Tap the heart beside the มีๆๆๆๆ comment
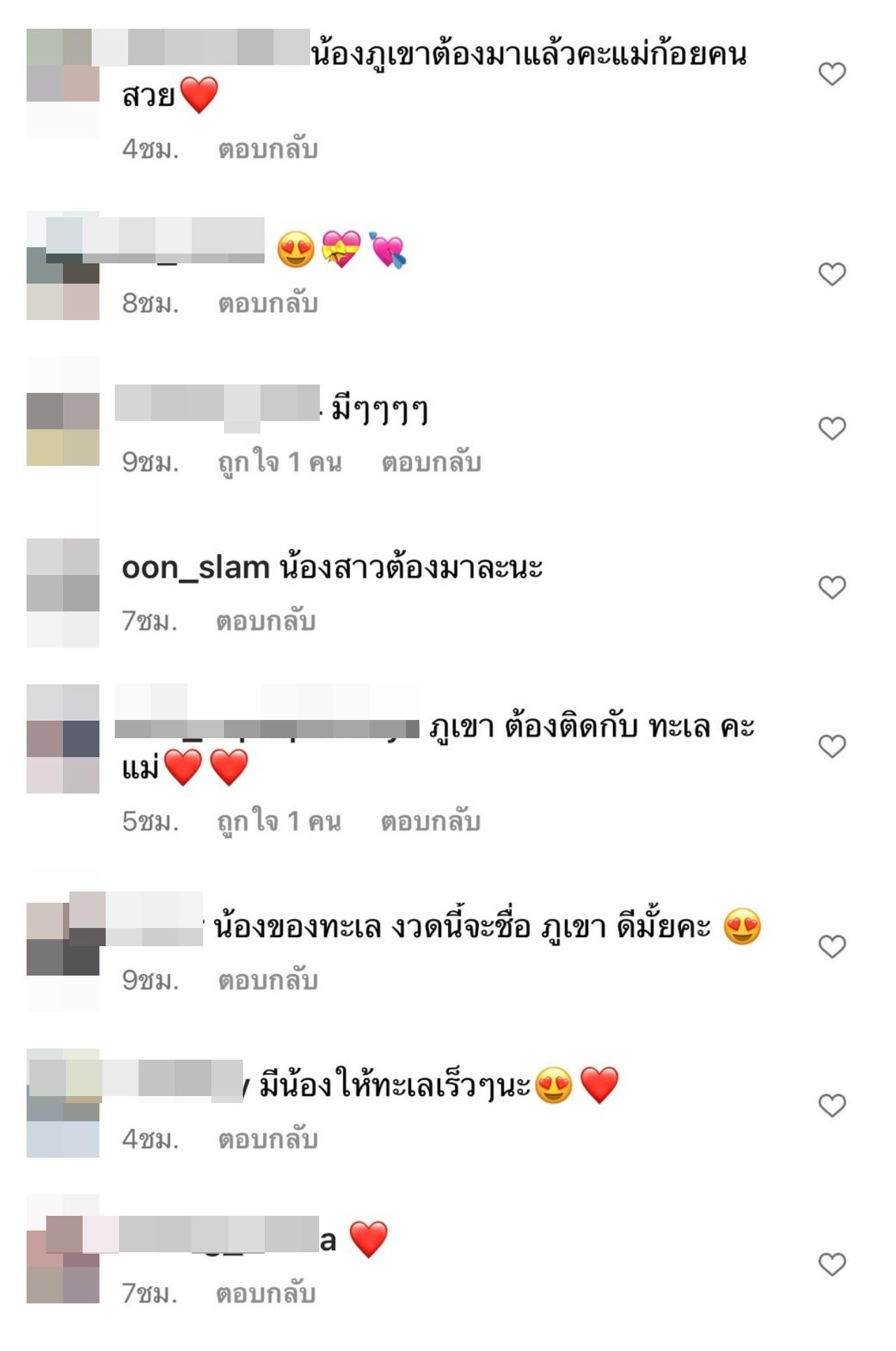The width and height of the screenshot is (896, 1351). tap(832, 428)
